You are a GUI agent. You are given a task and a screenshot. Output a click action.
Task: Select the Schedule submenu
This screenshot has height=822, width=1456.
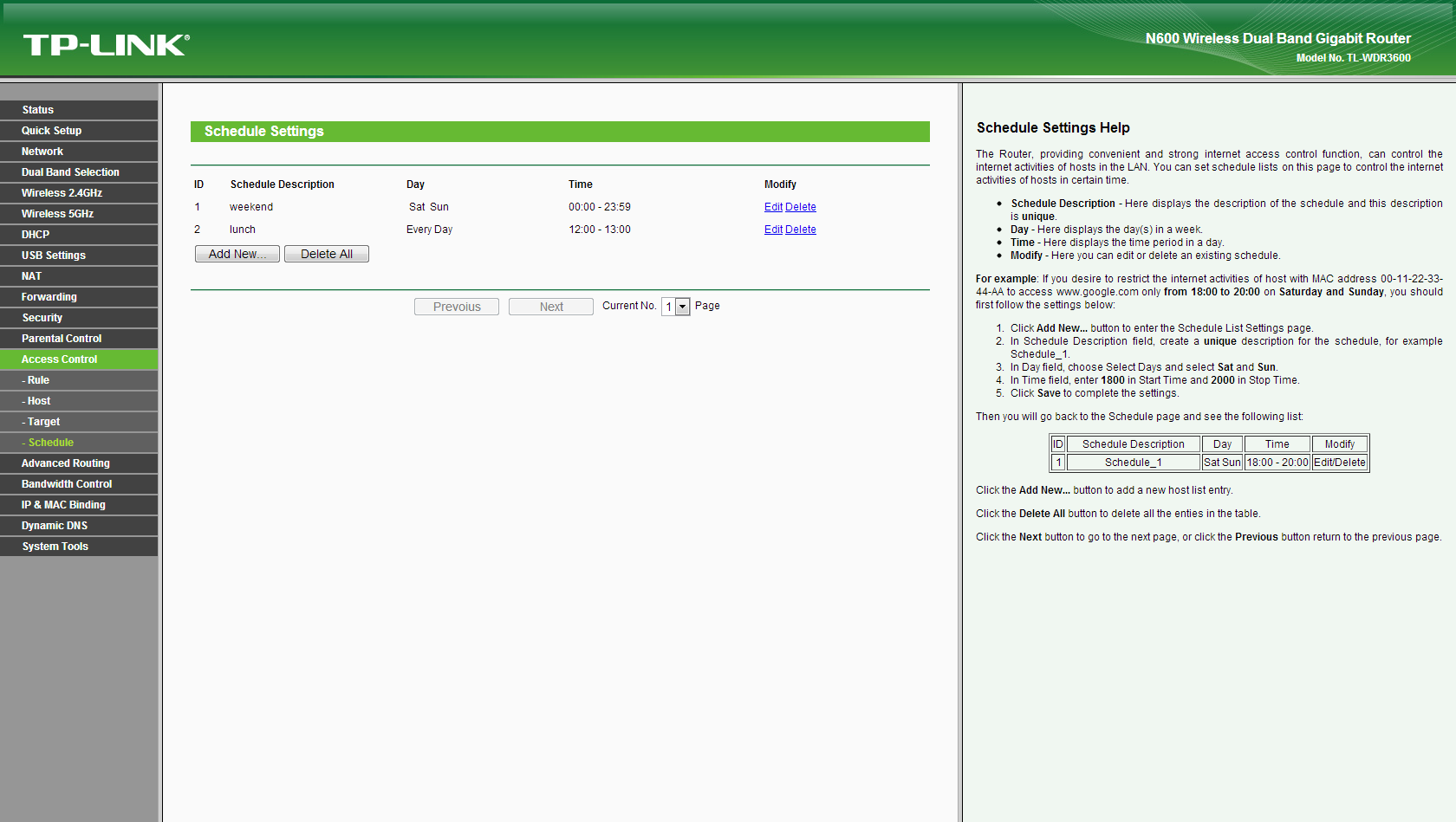click(79, 443)
